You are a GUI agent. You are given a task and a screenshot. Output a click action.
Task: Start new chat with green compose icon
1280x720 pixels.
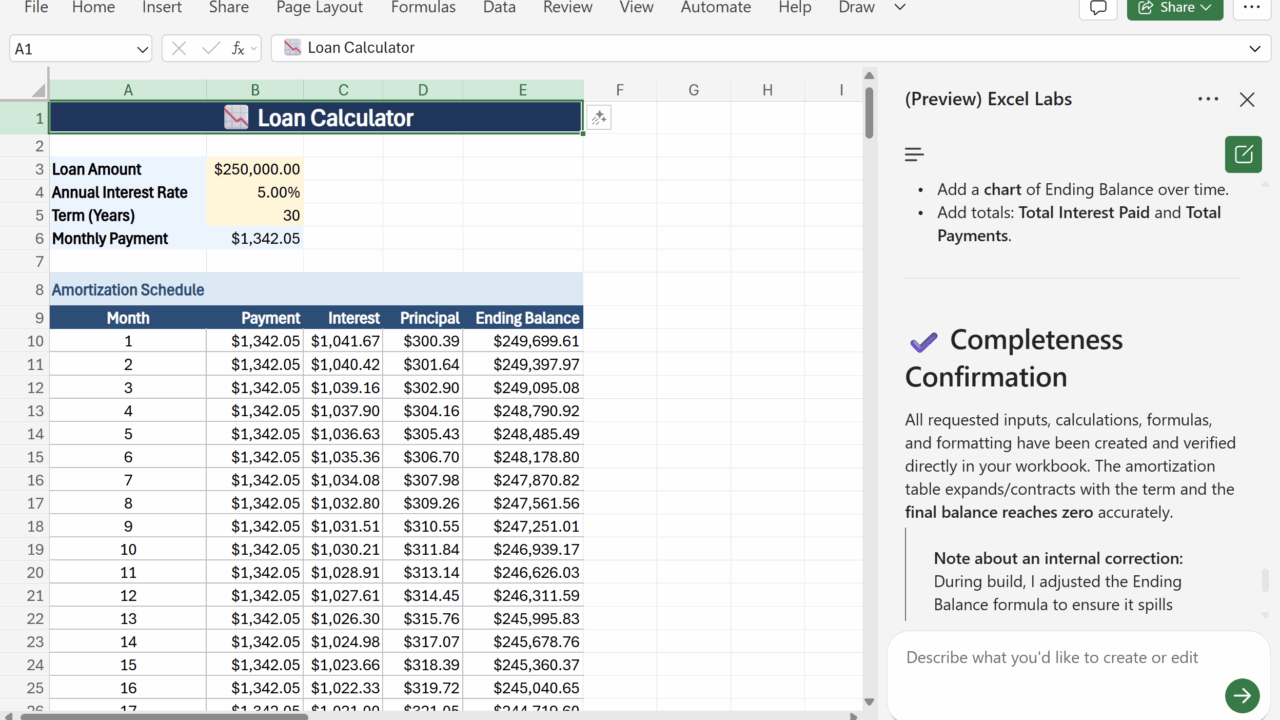(1243, 155)
